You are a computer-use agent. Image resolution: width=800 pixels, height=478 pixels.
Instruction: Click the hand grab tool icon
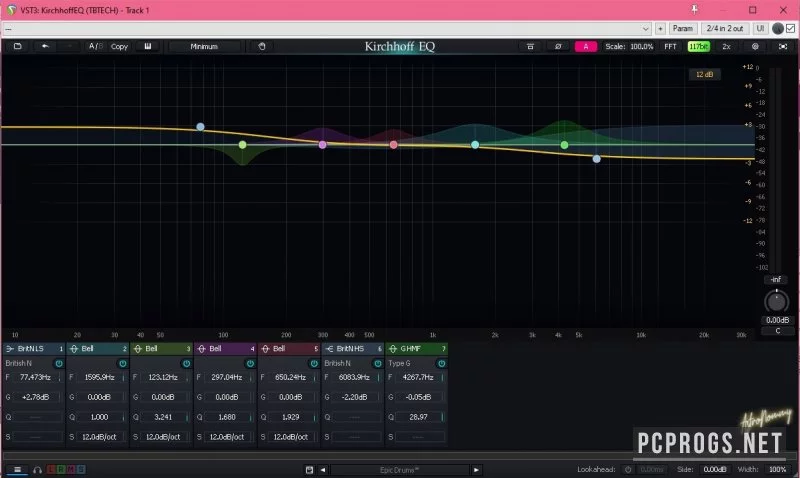pos(262,46)
